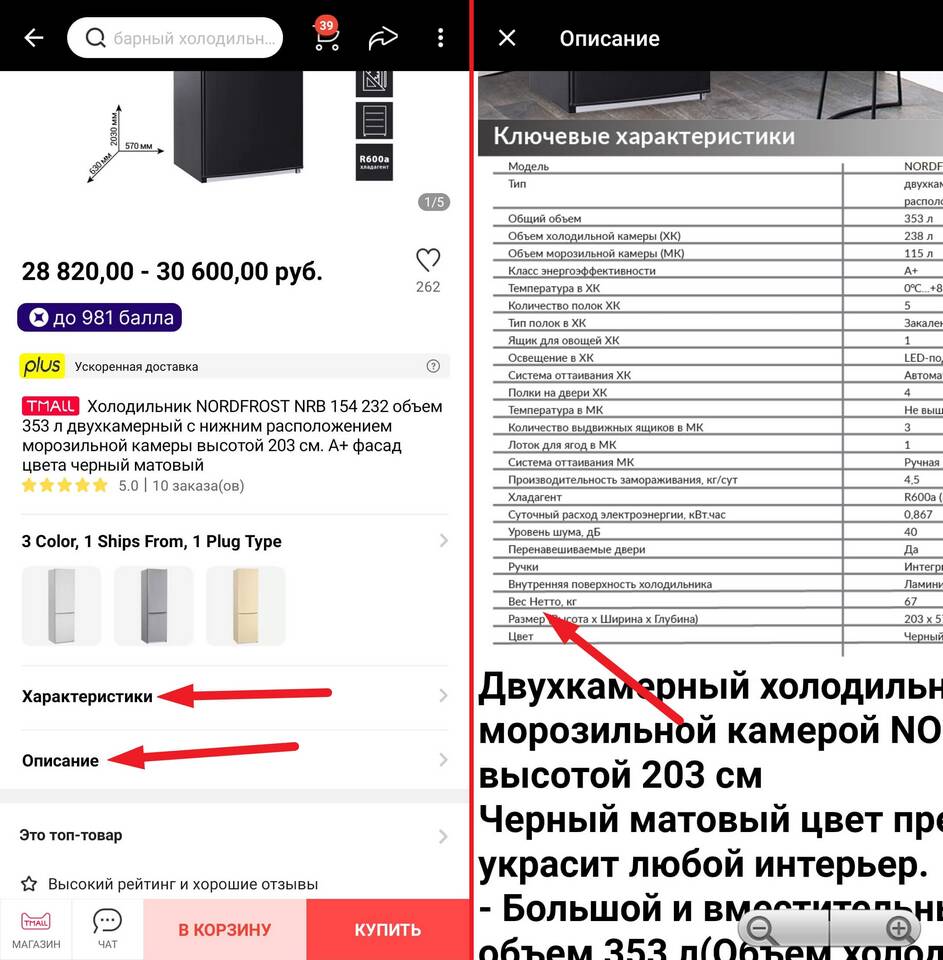Tap the search field with барный холодильник
Viewport: 943px width, 960px height.
(175, 38)
